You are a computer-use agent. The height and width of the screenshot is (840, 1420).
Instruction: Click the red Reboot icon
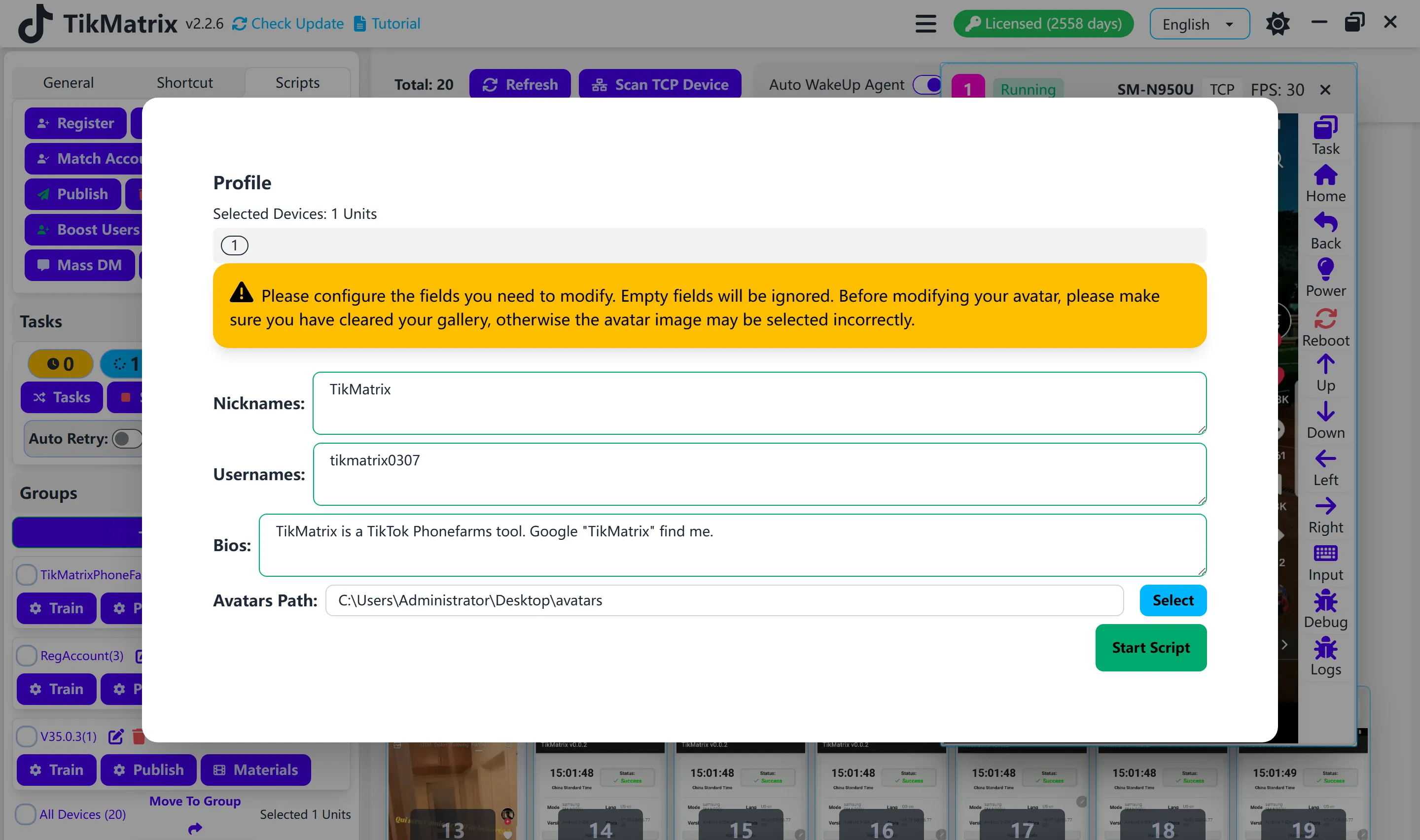(1325, 318)
